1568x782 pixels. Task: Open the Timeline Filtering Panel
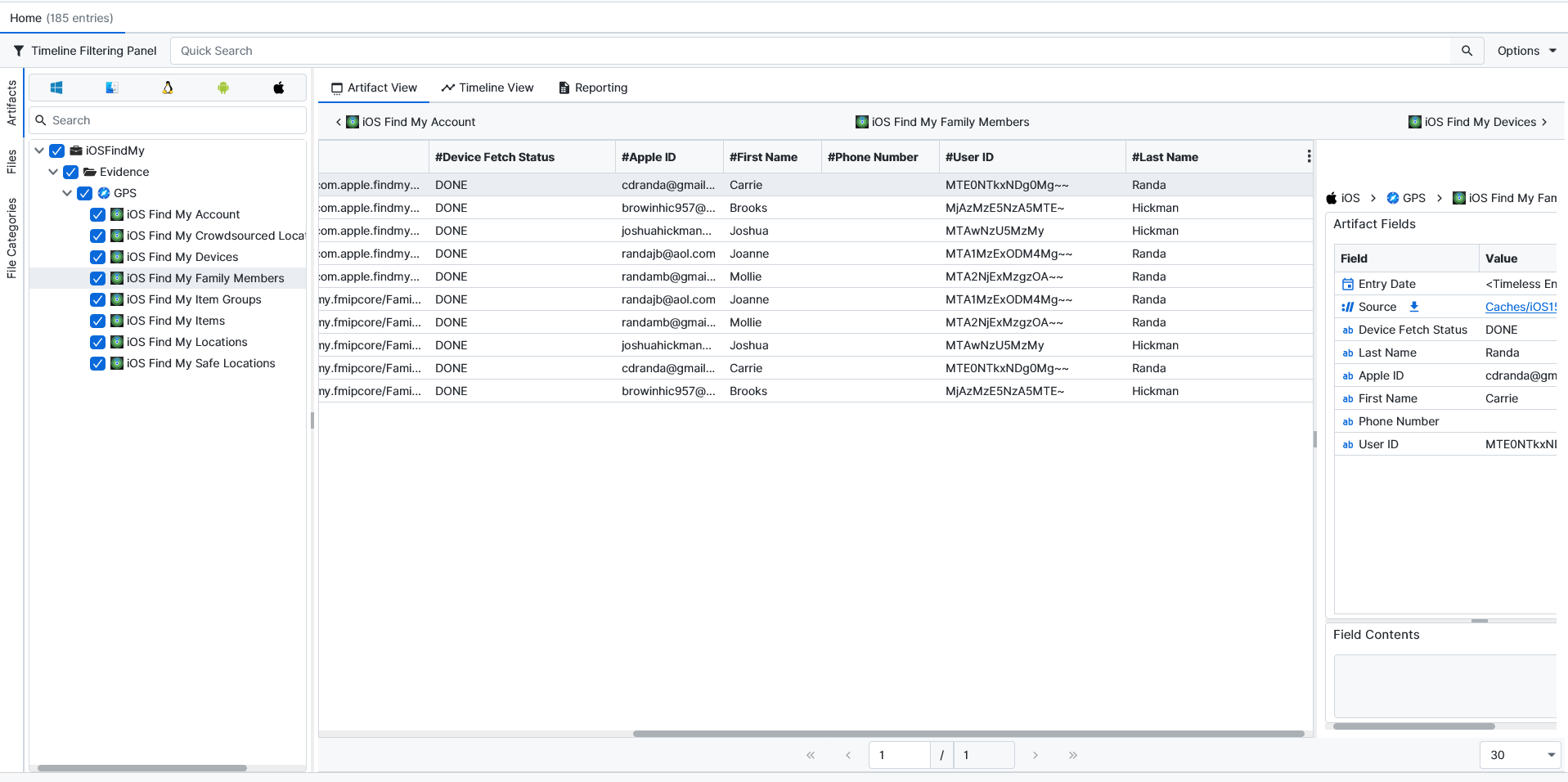[85, 51]
